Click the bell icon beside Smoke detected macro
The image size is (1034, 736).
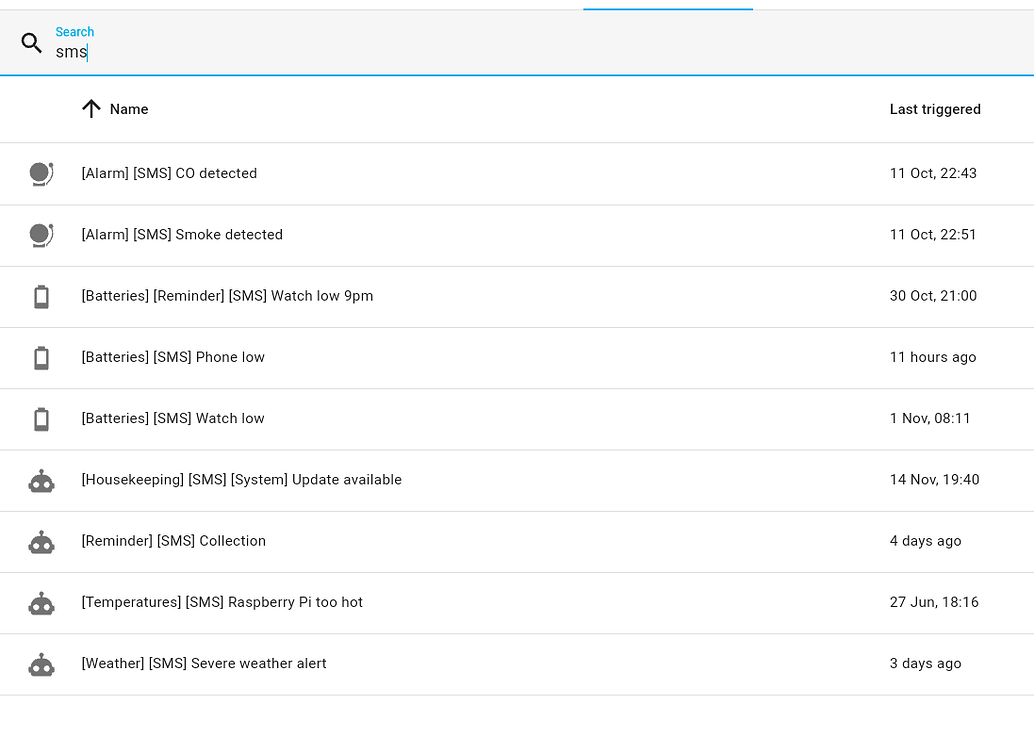(41, 235)
